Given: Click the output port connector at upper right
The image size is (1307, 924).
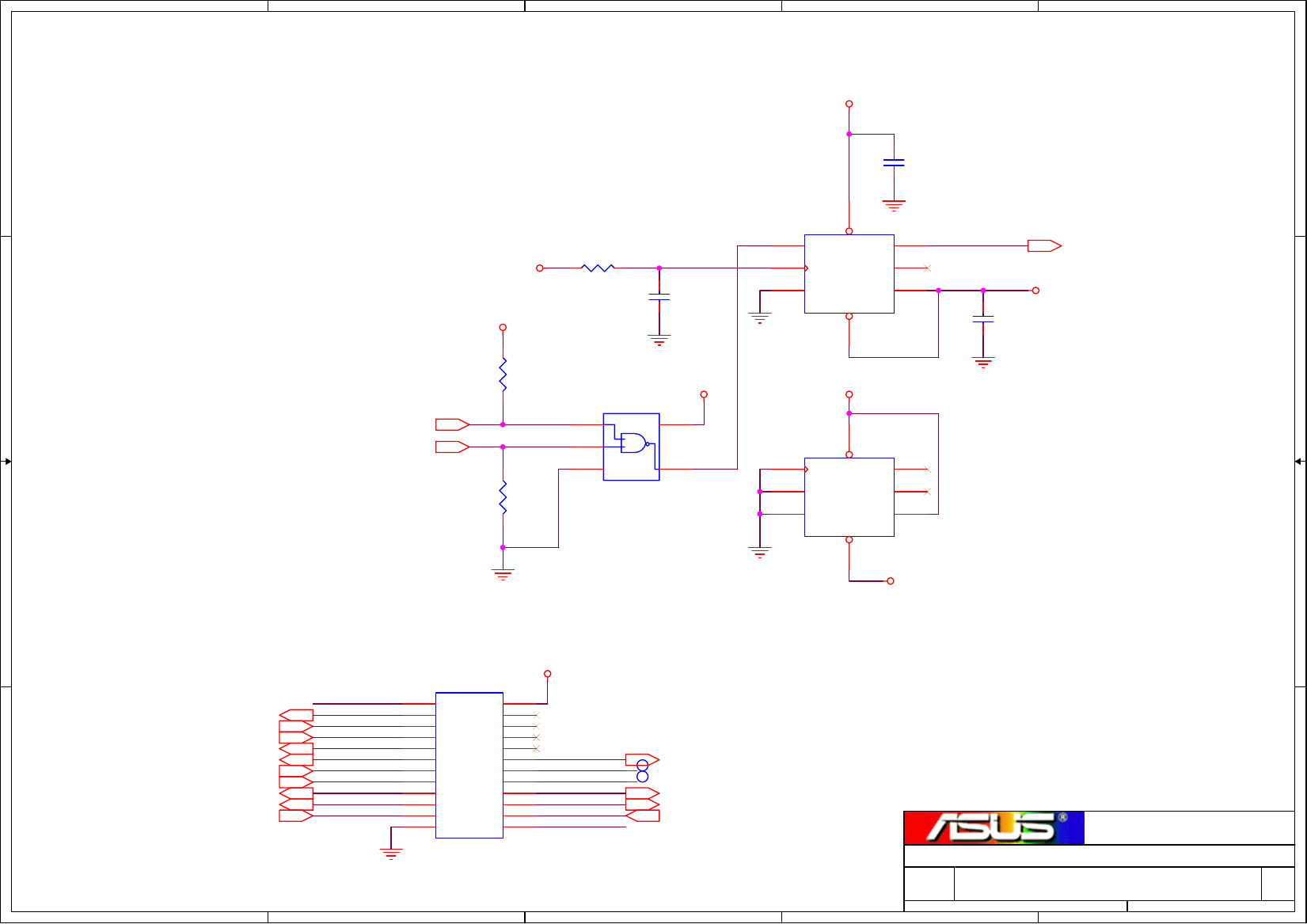Looking at the screenshot, I should (x=1044, y=246).
